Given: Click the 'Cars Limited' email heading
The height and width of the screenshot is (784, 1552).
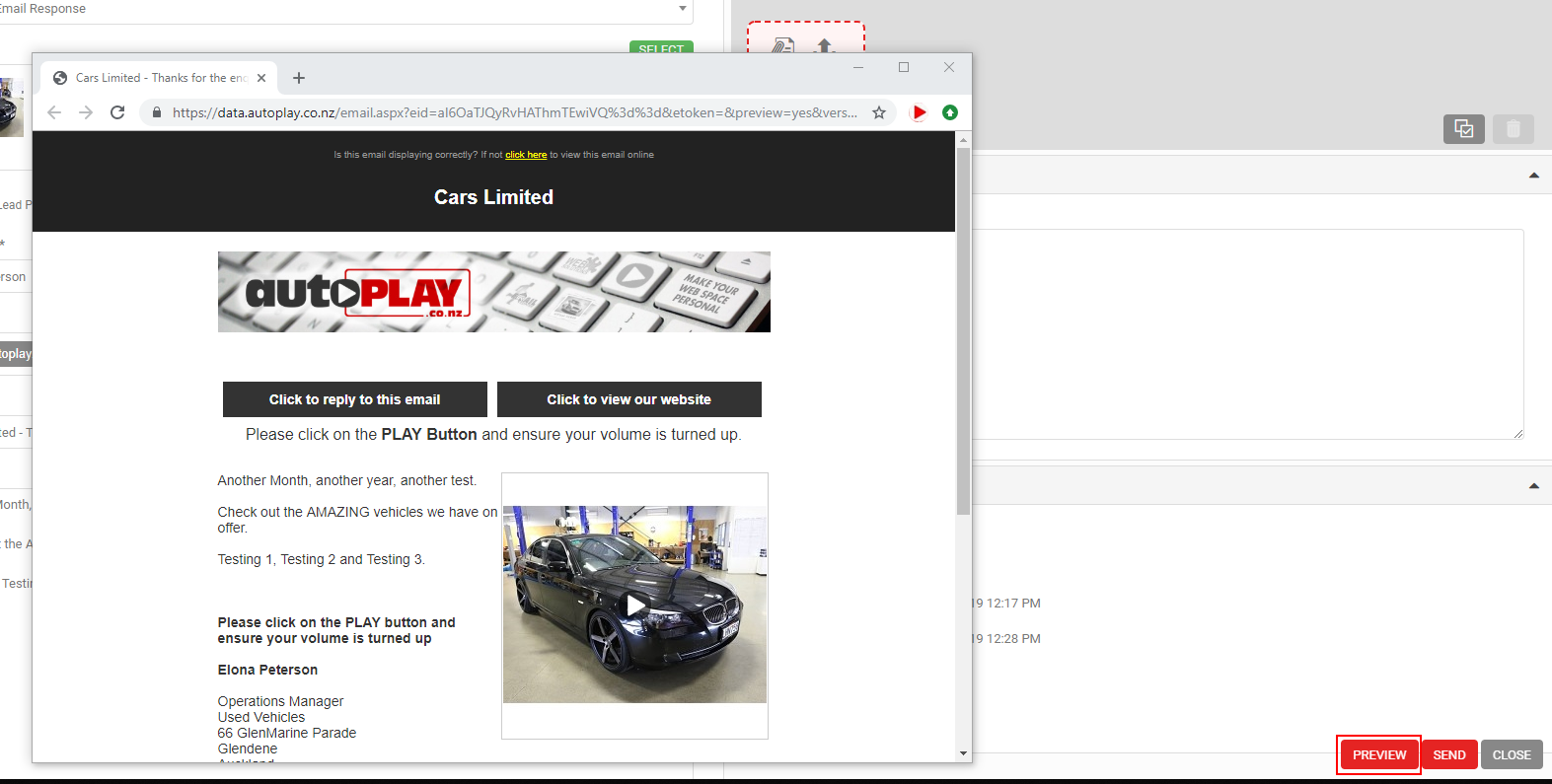Looking at the screenshot, I should [x=493, y=197].
